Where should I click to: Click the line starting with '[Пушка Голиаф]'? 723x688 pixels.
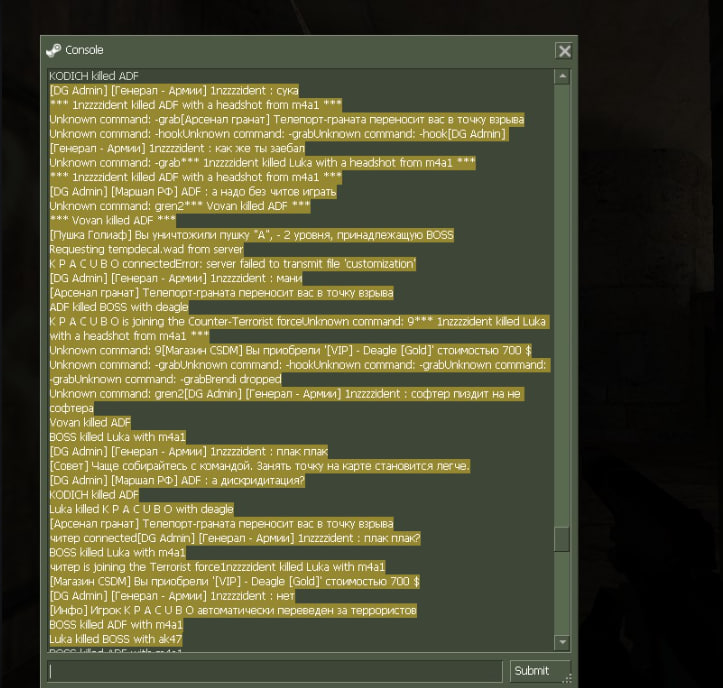click(252, 235)
